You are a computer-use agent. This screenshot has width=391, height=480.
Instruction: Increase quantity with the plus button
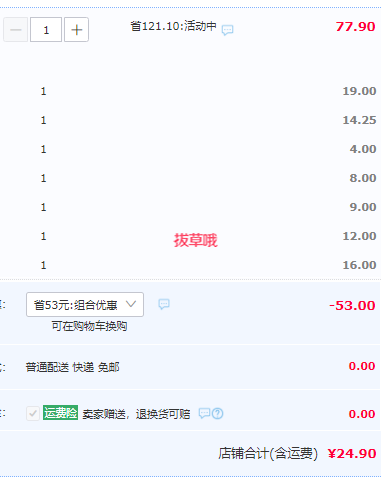(x=76, y=30)
